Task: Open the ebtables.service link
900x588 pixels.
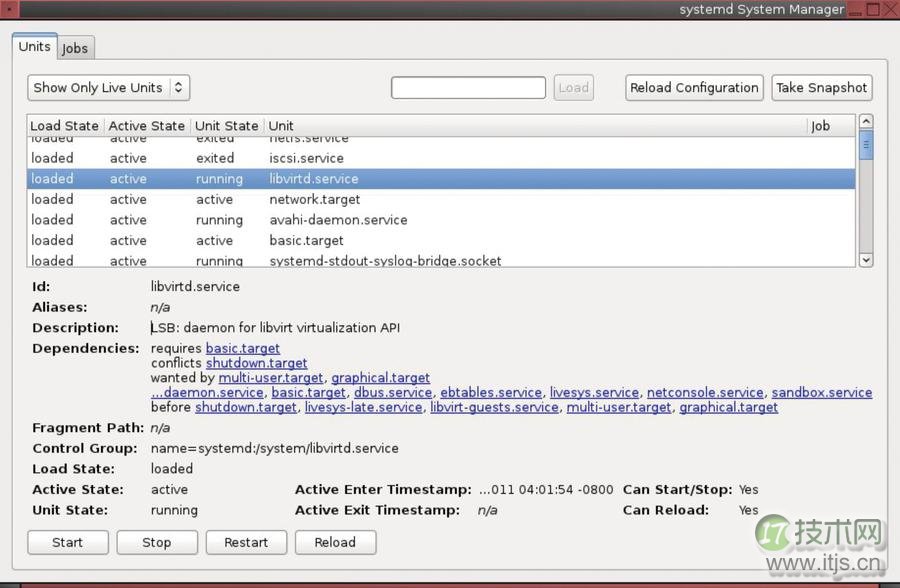Action: [x=491, y=392]
